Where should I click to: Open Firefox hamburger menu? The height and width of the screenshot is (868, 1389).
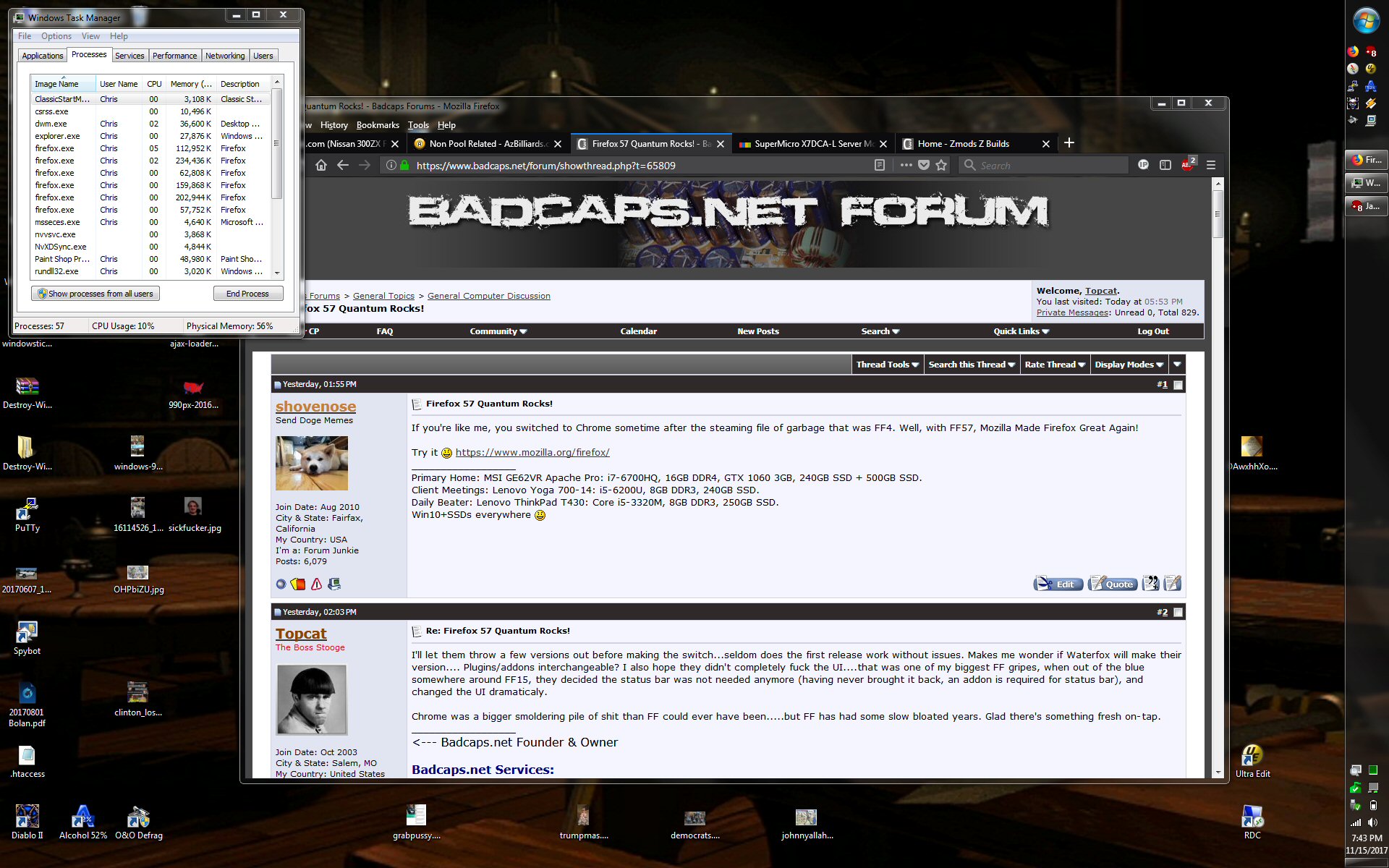point(1211,166)
